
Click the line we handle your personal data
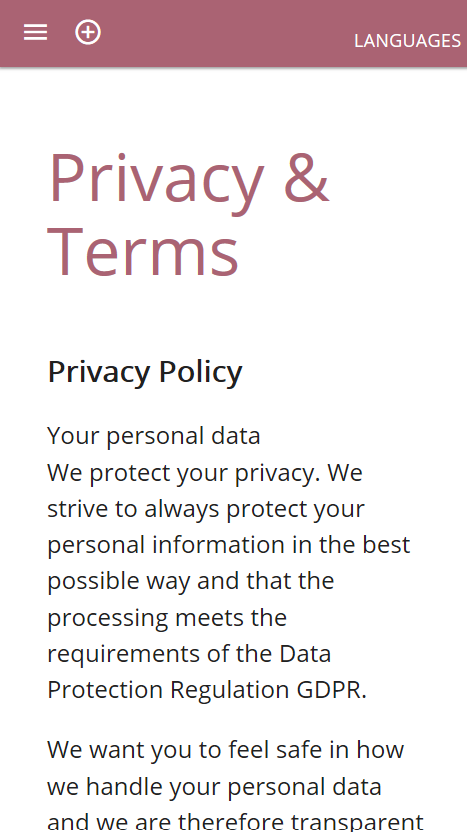(214, 786)
